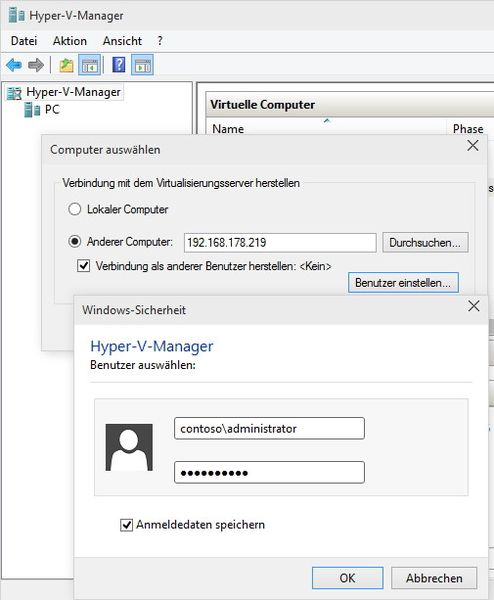Toggle Verbindung als anderer Benutzer checkbox
This screenshot has height=600, width=494.
(84, 266)
